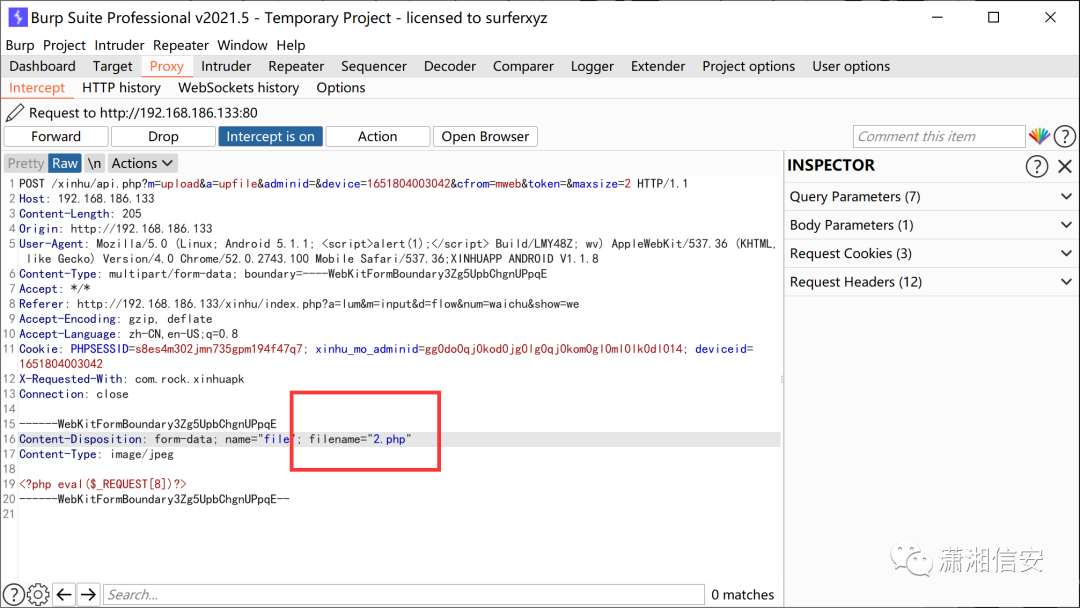
Task: Open the proxy Options sub-tab
Action: [x=341, y=87]
